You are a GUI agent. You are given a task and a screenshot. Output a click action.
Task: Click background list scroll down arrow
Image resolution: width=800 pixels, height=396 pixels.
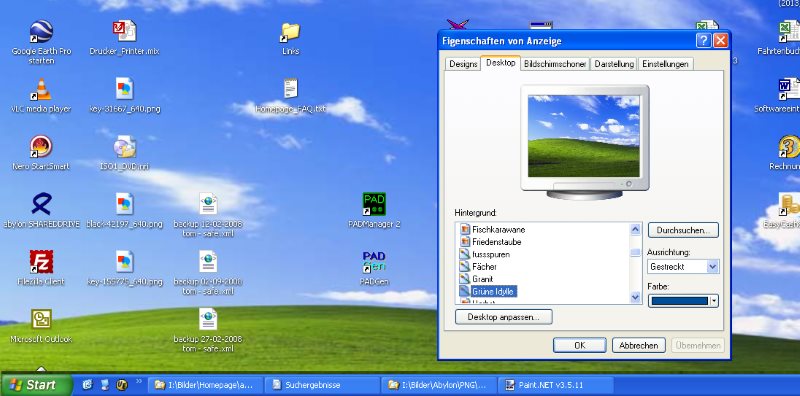click(635, 296)
